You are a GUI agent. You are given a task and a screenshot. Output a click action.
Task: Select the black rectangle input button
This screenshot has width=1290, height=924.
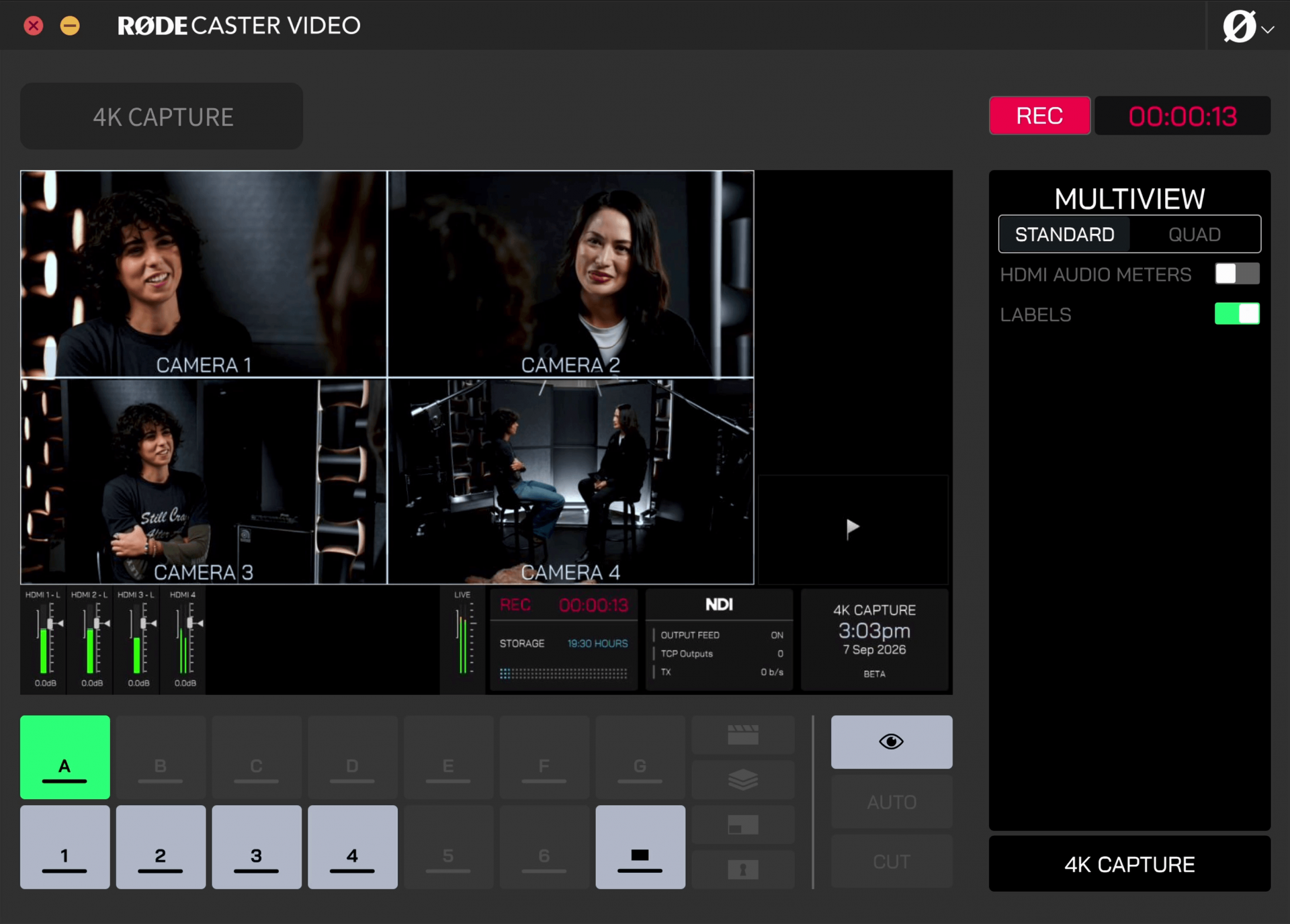[640, 847]
